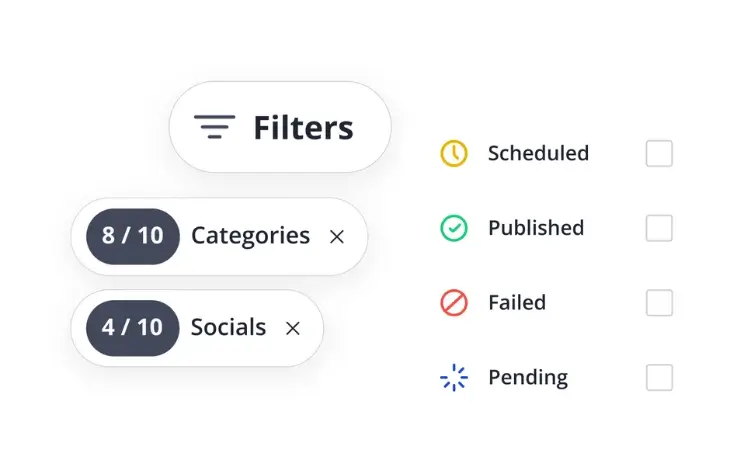744x474 pixels.
Task: Click the 8 / 10 Categories count badge
Action: (x=133, y=236)
